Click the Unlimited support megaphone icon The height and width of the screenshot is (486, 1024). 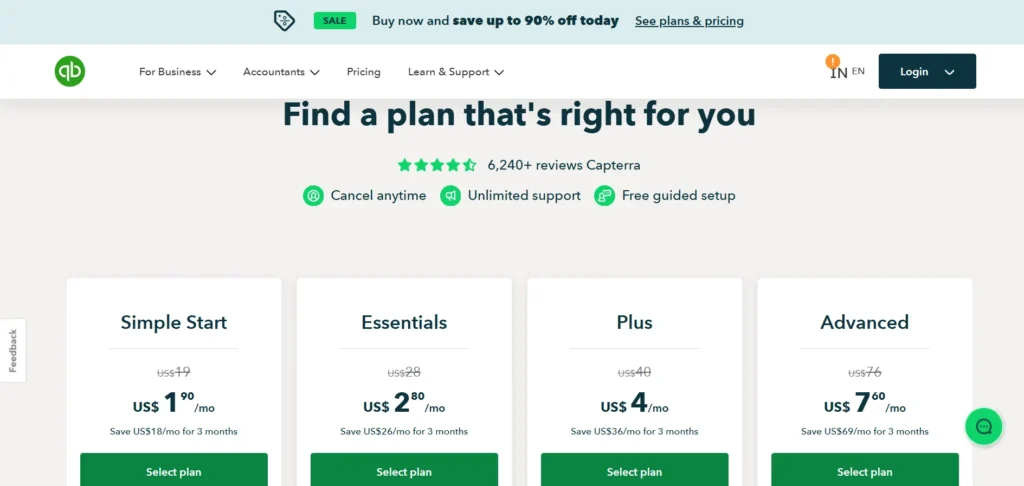coord(451,195)
